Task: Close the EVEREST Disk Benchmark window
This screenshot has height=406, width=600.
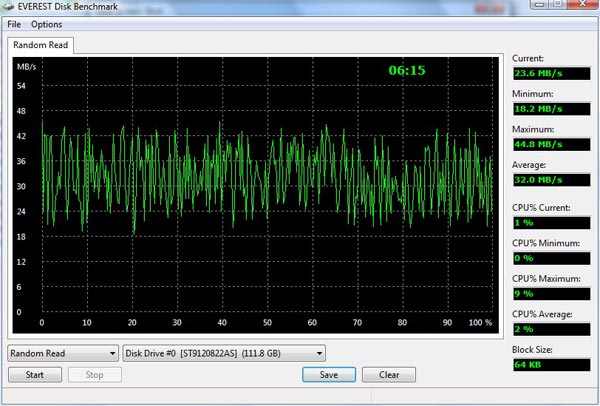Action: 583,4
